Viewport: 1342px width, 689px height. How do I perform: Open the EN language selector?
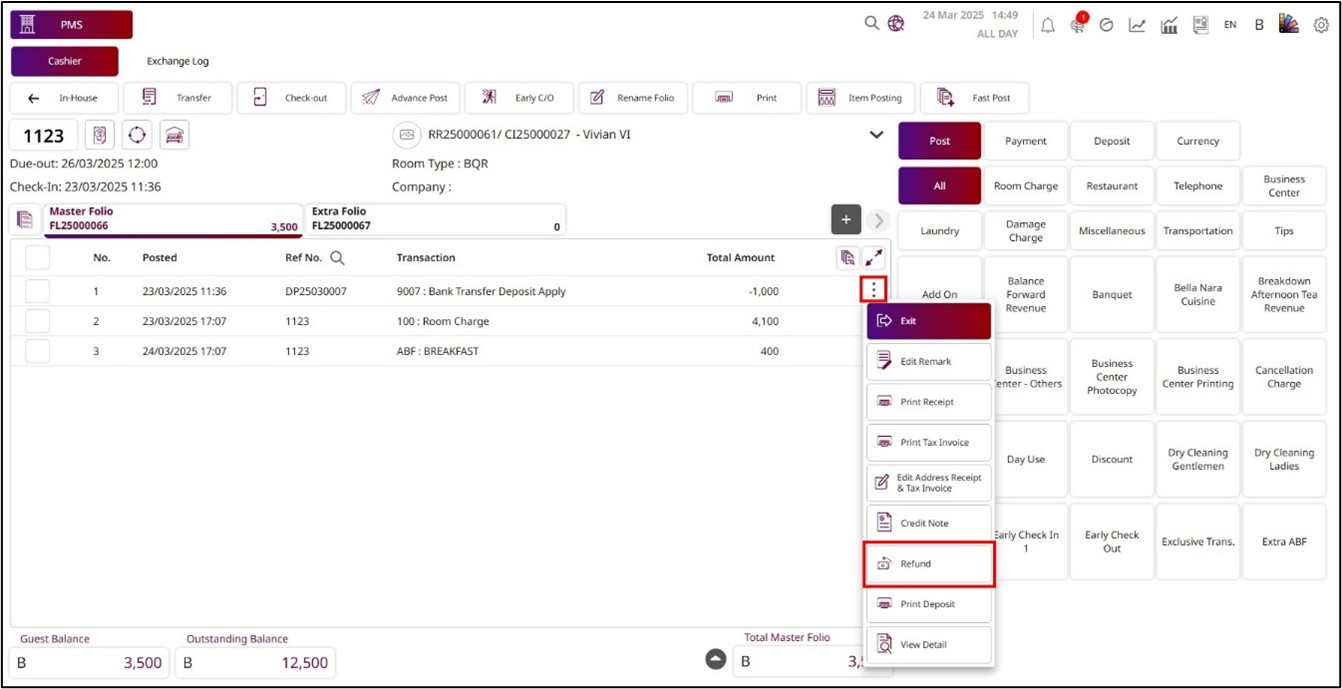coord(1230,25)
